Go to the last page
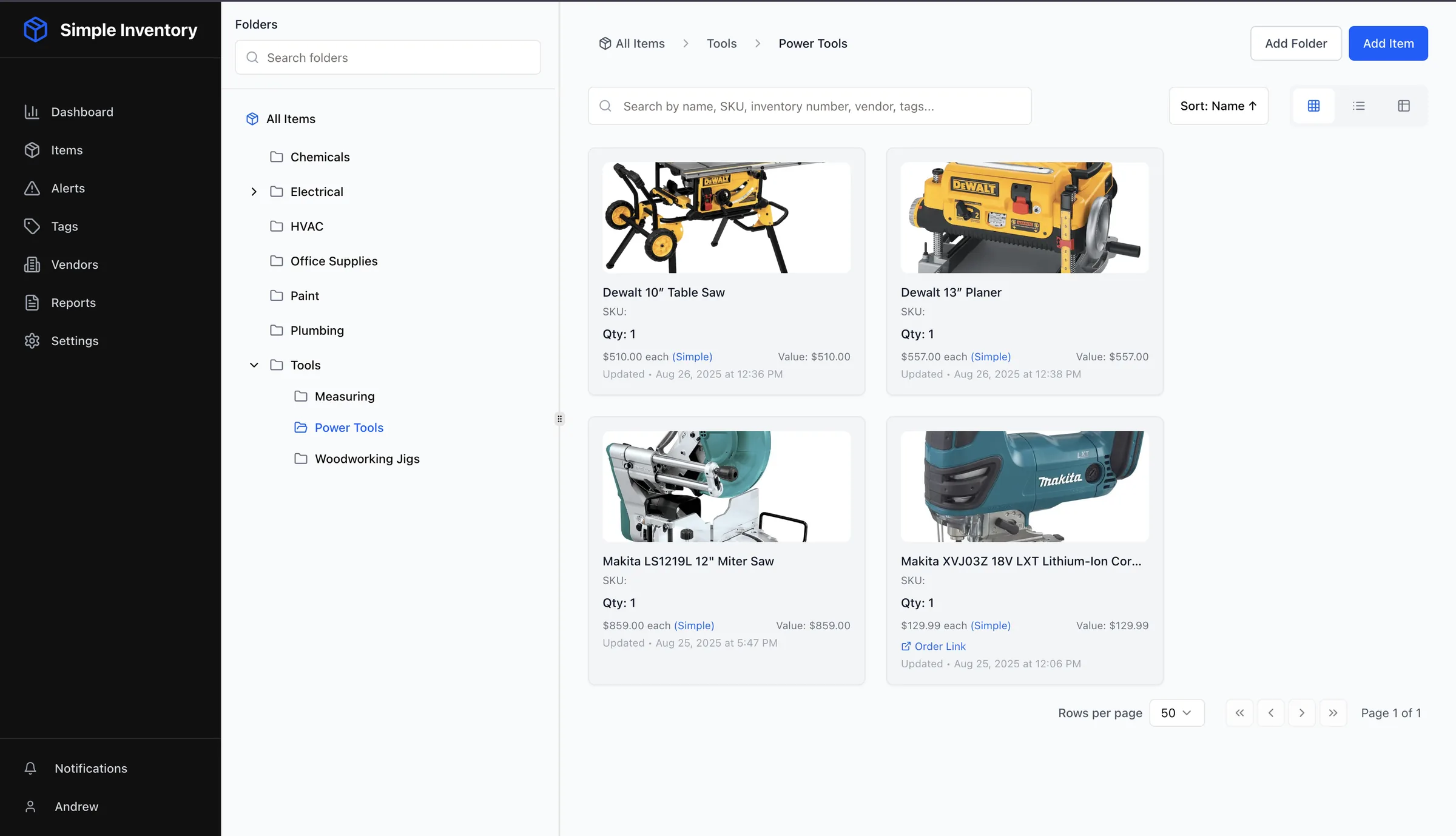This screenshot has height=836, width=1456. pos(1333,713)
